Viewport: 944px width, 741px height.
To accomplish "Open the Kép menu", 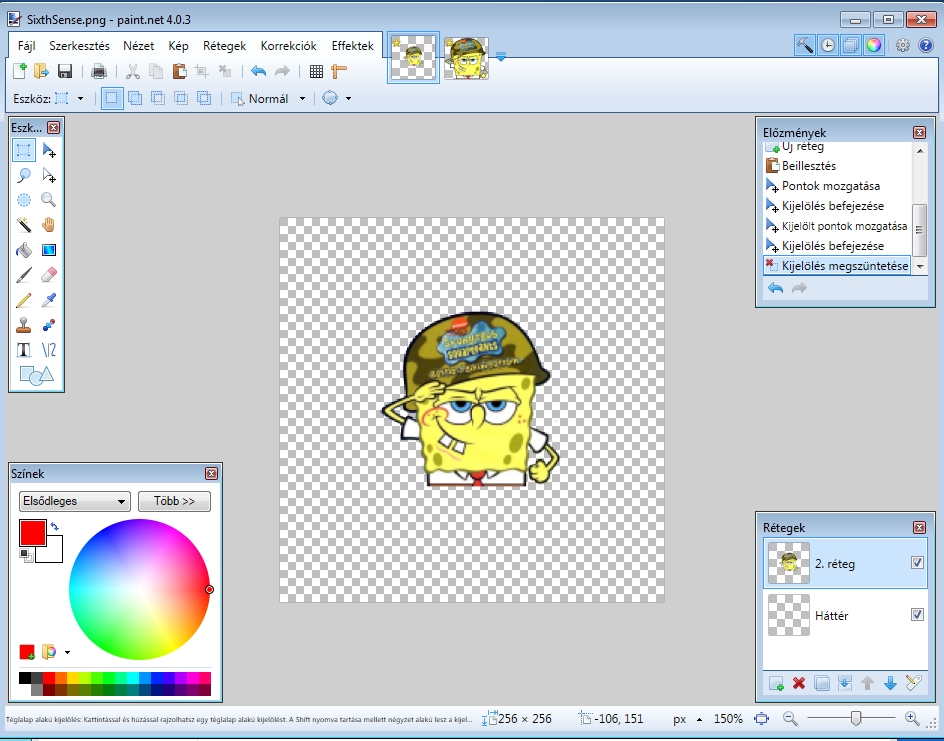I will point(178,46).
